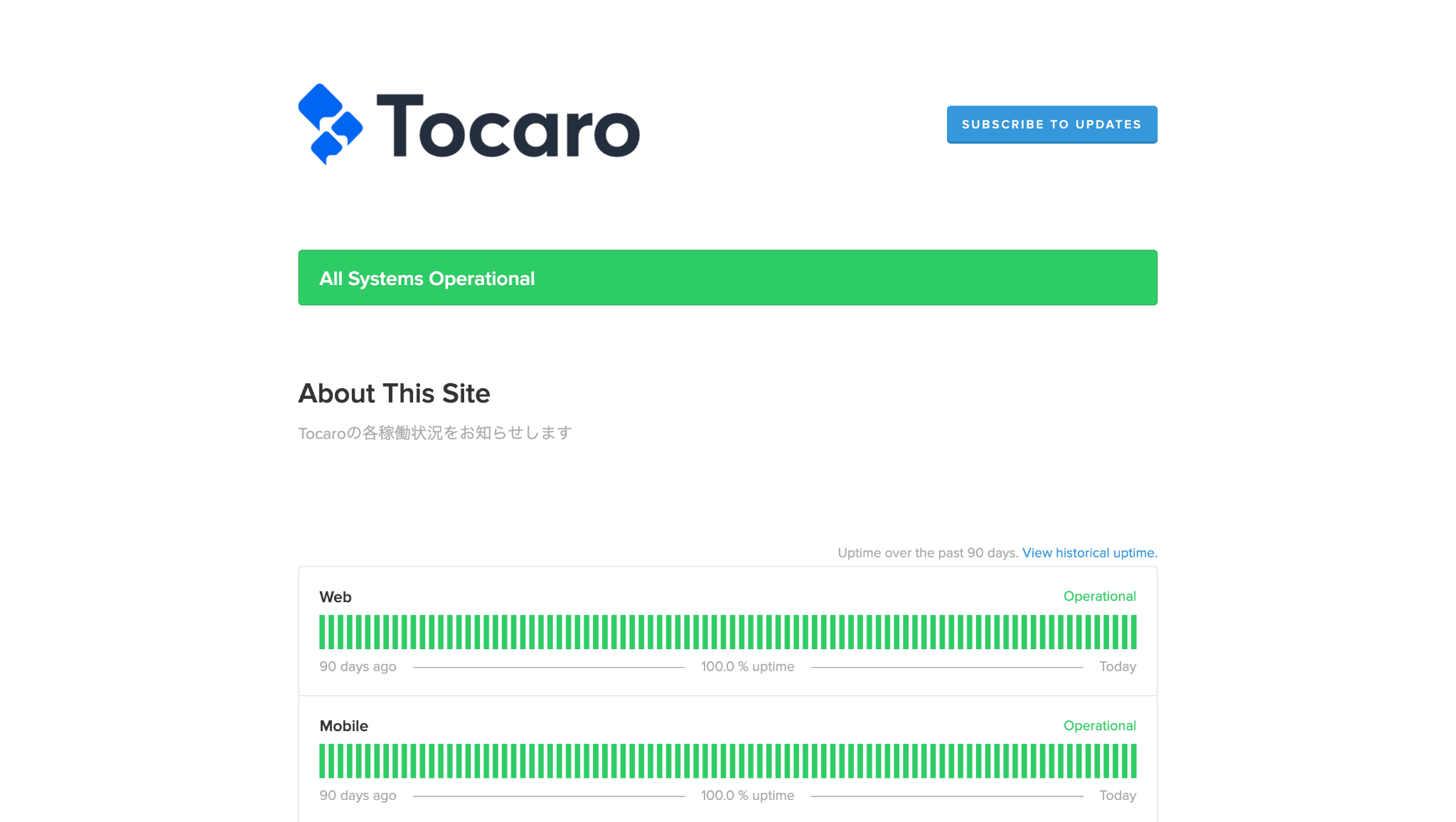Click Mobile row's Today label
Viewport: 1456px width, 822px height.
[x=1117, y=795]
